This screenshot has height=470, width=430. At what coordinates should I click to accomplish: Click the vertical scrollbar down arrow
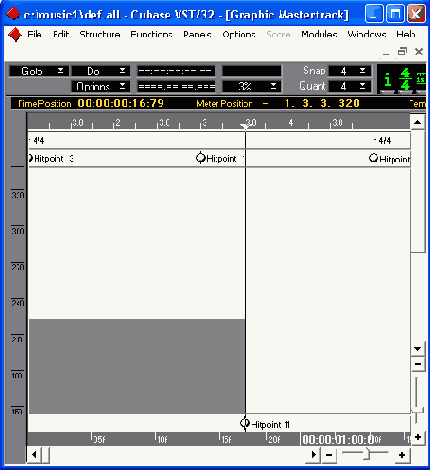pyautogui.click(x=417, y=349)
